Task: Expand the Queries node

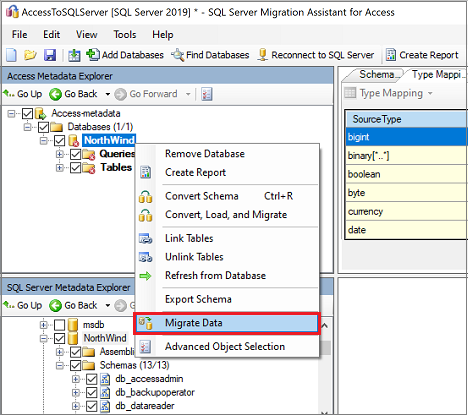Action: point(60,154)
